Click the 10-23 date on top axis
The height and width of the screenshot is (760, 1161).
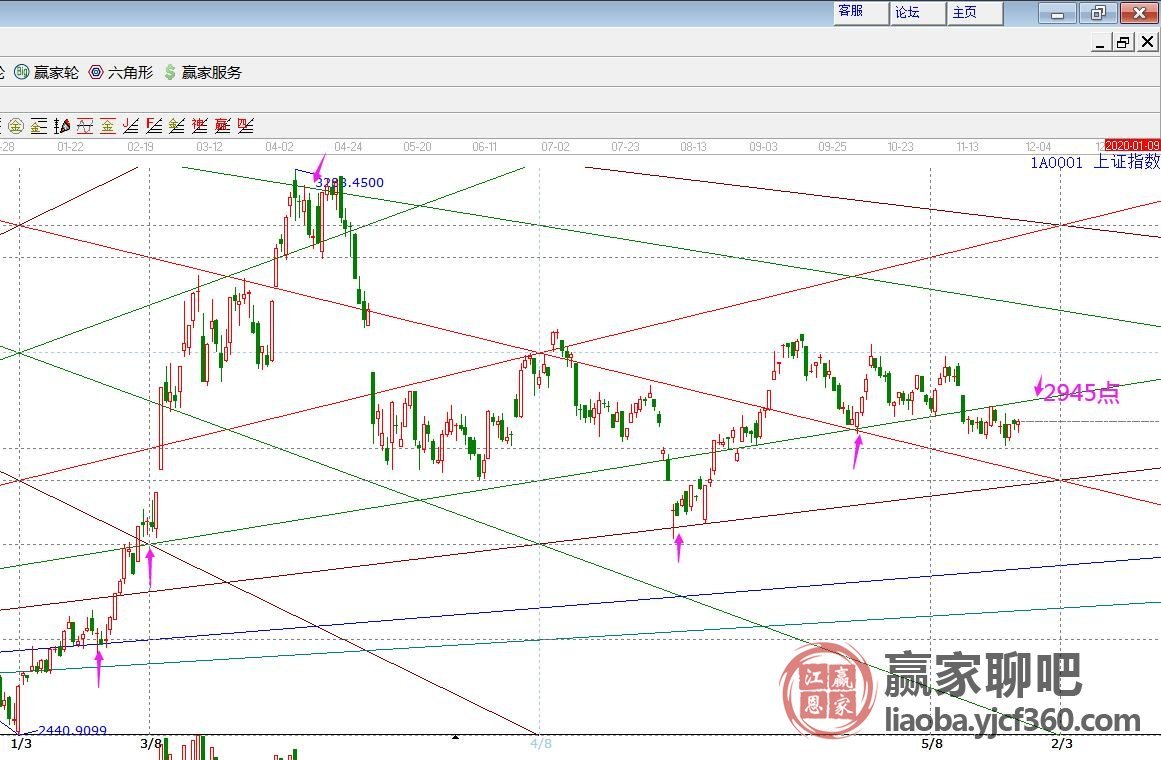coord(900,147)
